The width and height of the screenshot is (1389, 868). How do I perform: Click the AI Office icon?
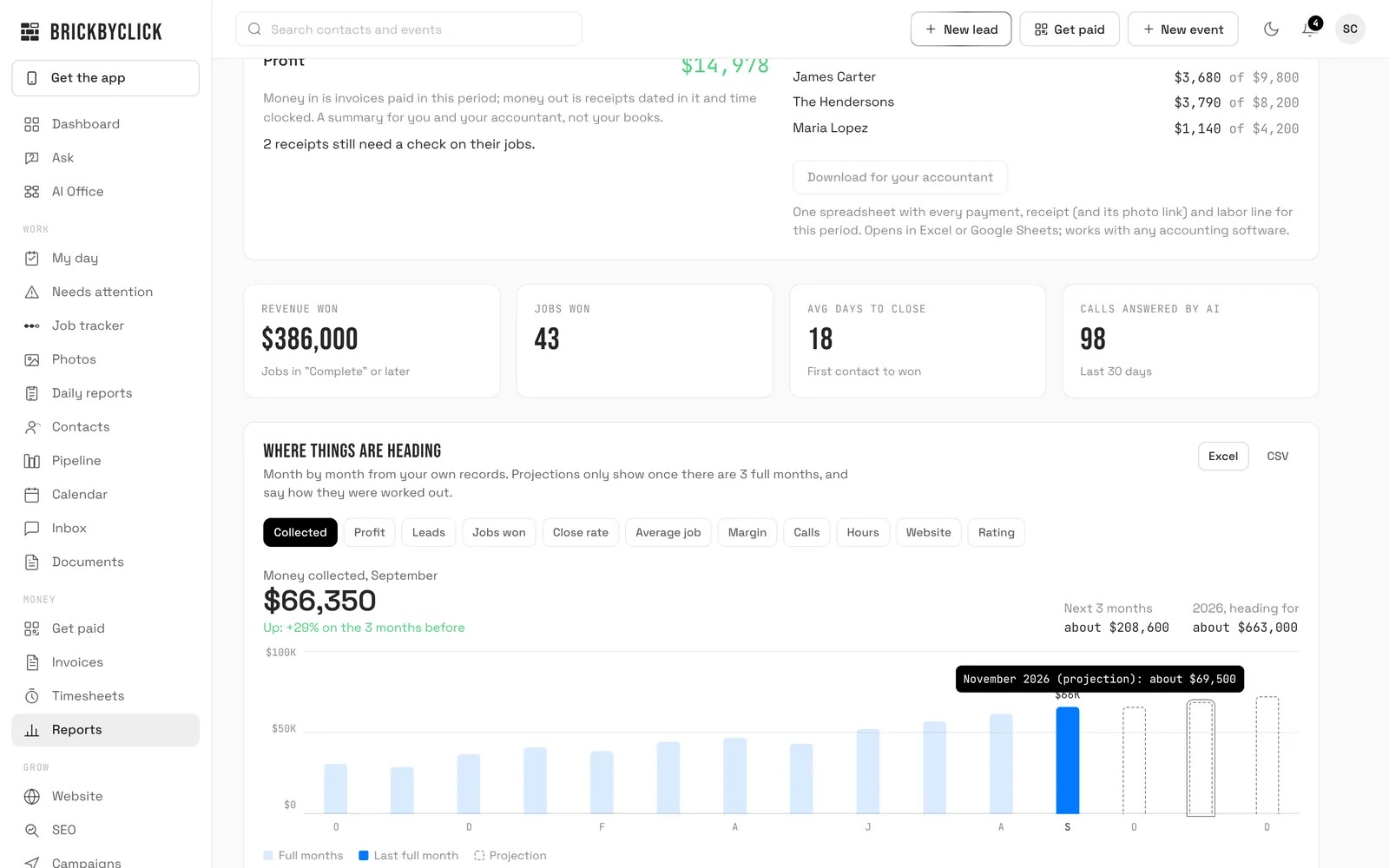pyautogui.click(x=32, y=192)
